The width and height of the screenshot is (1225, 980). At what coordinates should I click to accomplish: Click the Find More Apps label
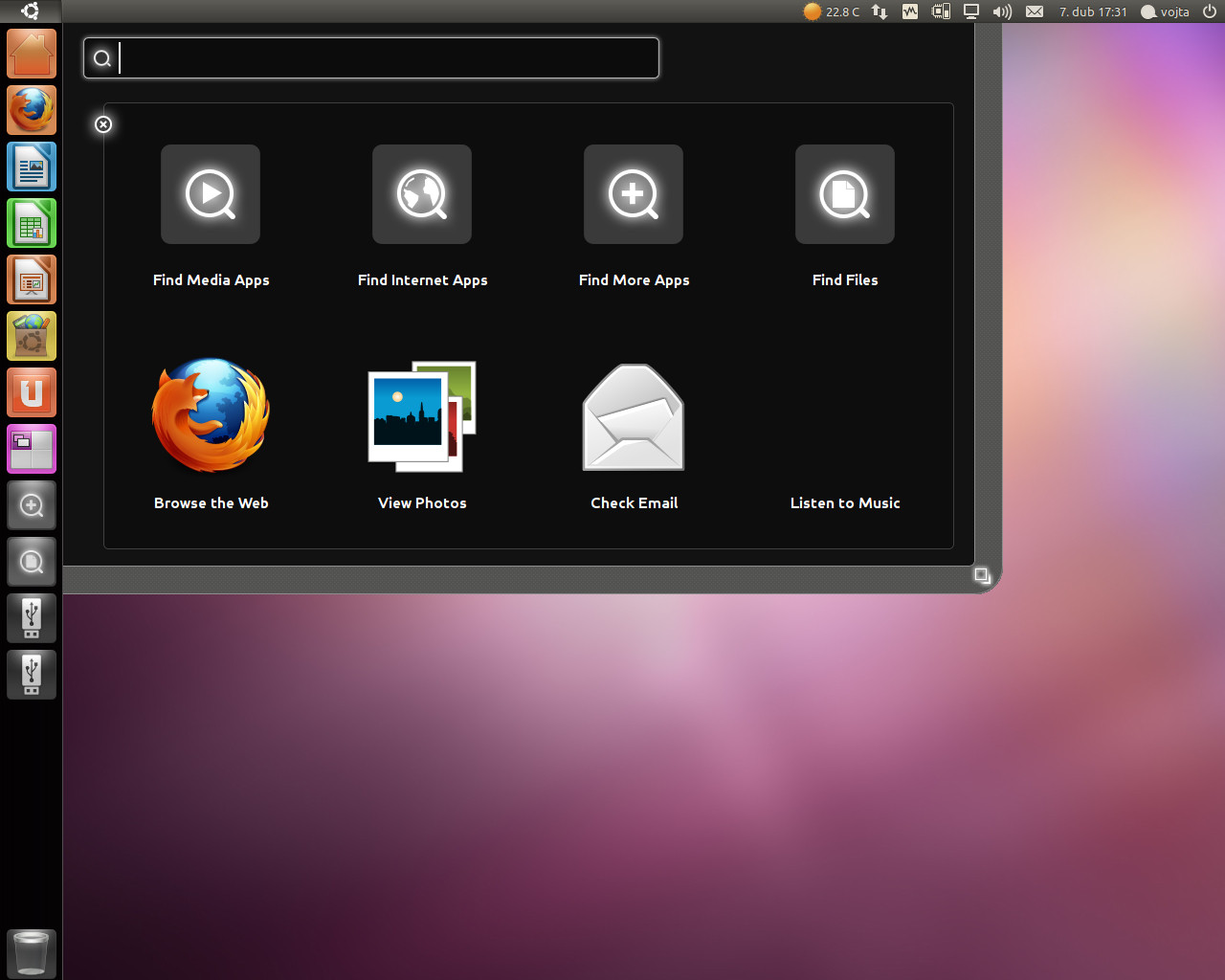(x=634, y=280)
